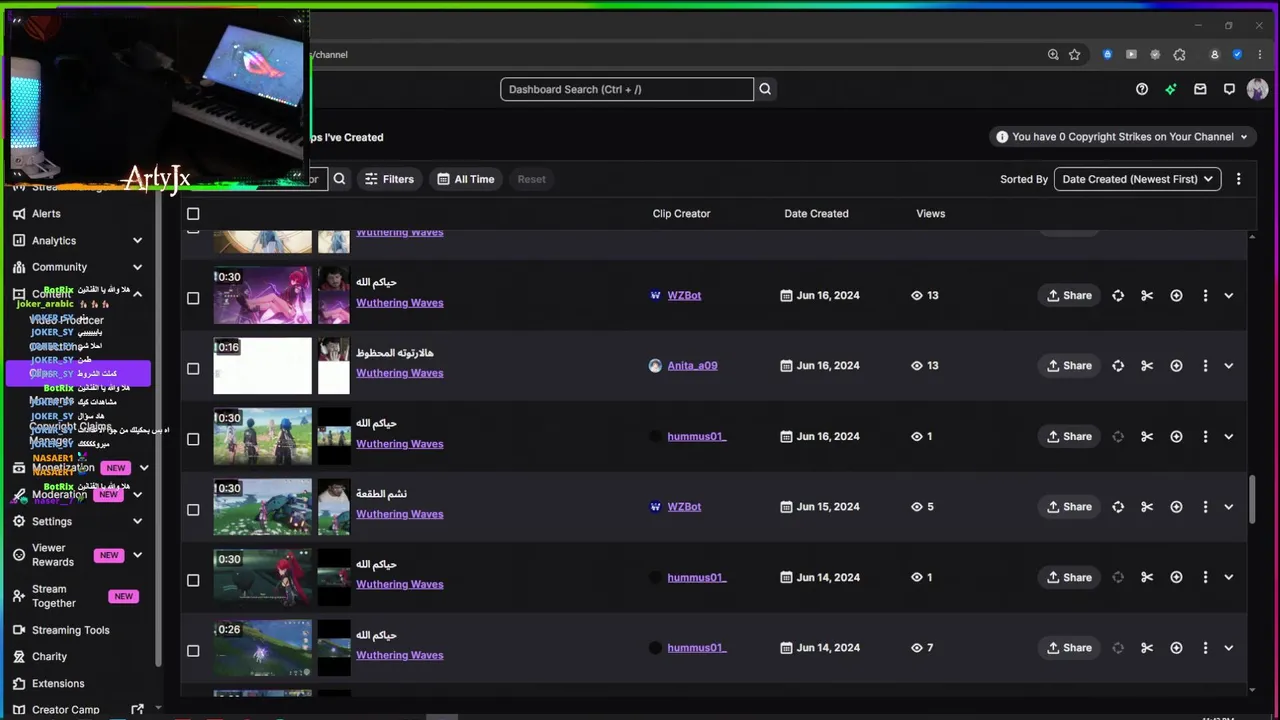Open Extensions in the sidebar
Image resolution: width=1280 pixels, height=720 pixels.
pos(58,684)
